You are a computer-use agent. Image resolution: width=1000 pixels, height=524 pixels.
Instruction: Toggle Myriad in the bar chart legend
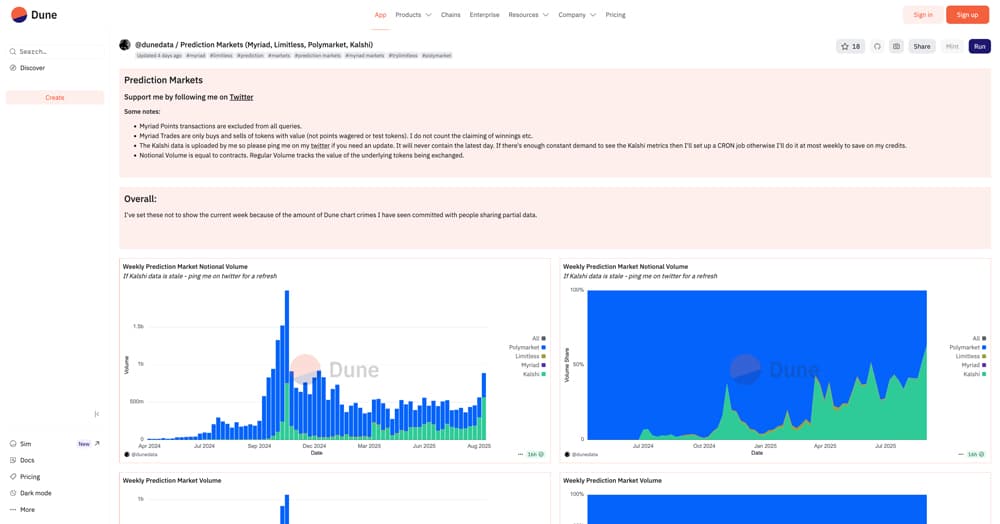click(x=533, y=365)
